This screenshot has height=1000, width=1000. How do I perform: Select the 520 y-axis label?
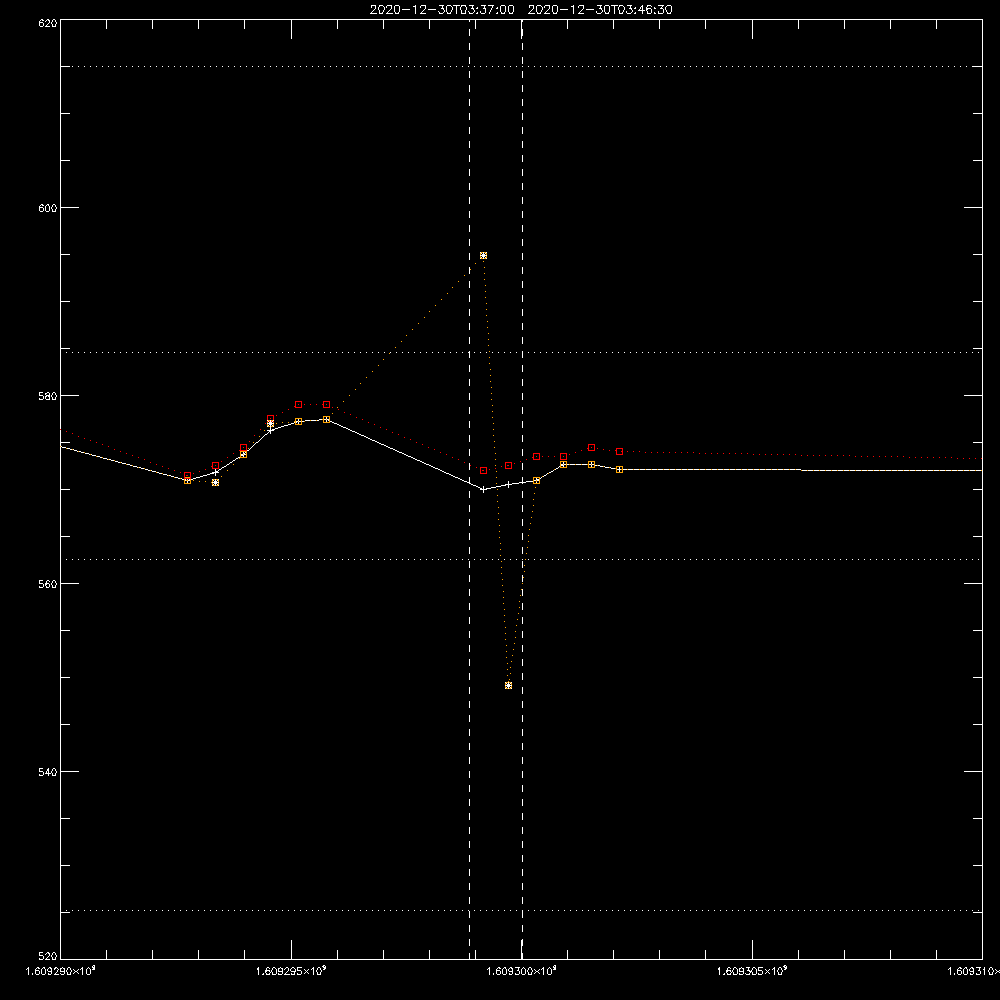tap(49, 956)
